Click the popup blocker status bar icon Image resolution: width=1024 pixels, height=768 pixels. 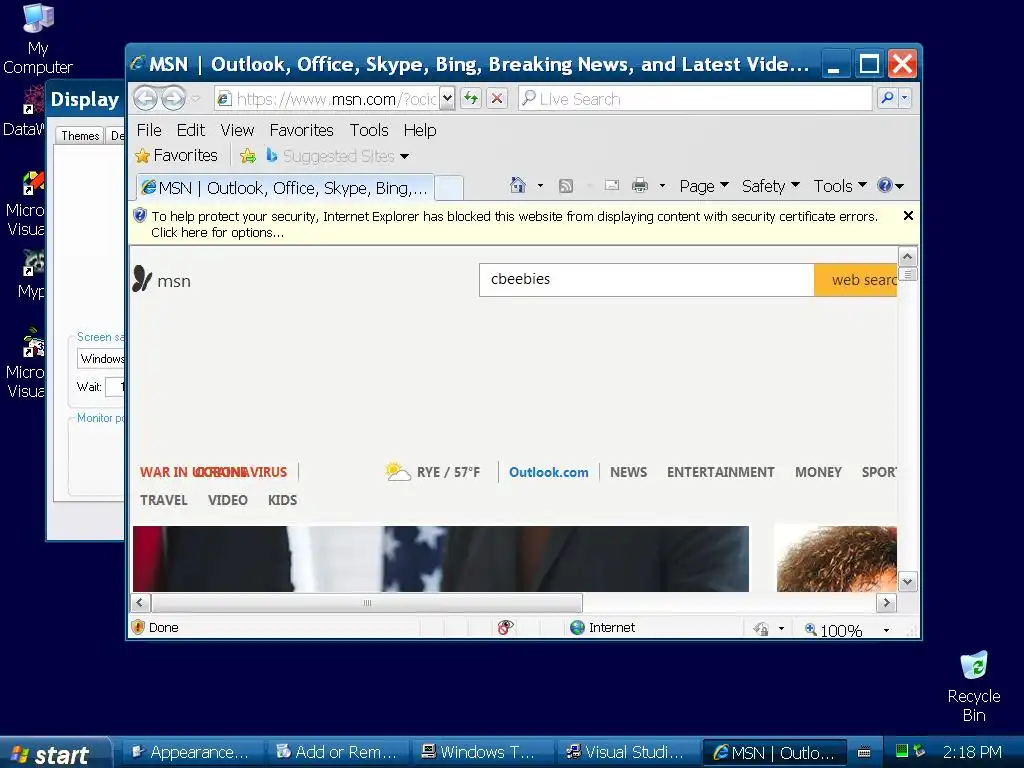(x=505, y=628)
